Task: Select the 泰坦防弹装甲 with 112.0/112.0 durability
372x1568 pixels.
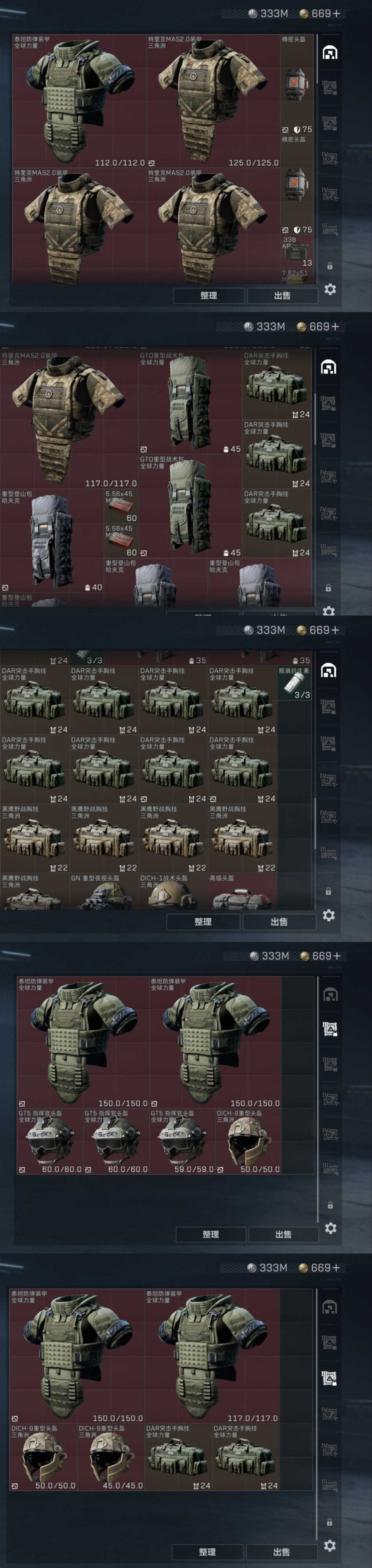Action: click(x=79, y=101)
